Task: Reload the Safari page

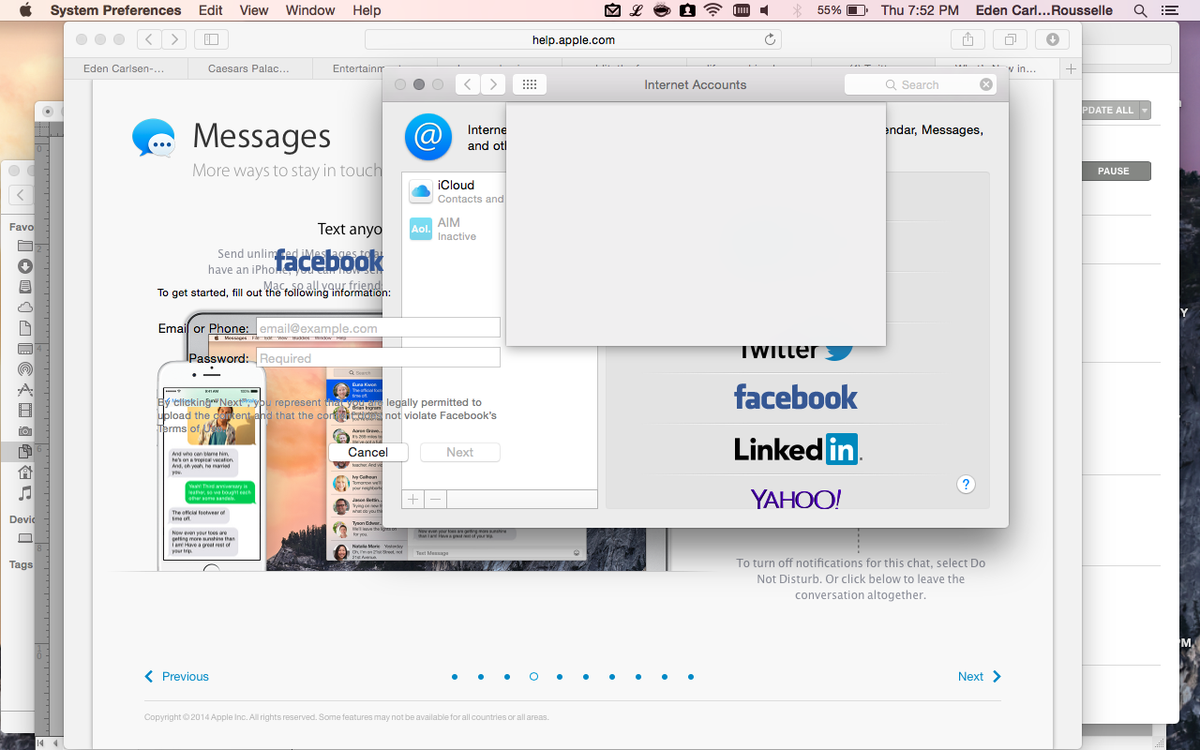Action: point(769,40)
